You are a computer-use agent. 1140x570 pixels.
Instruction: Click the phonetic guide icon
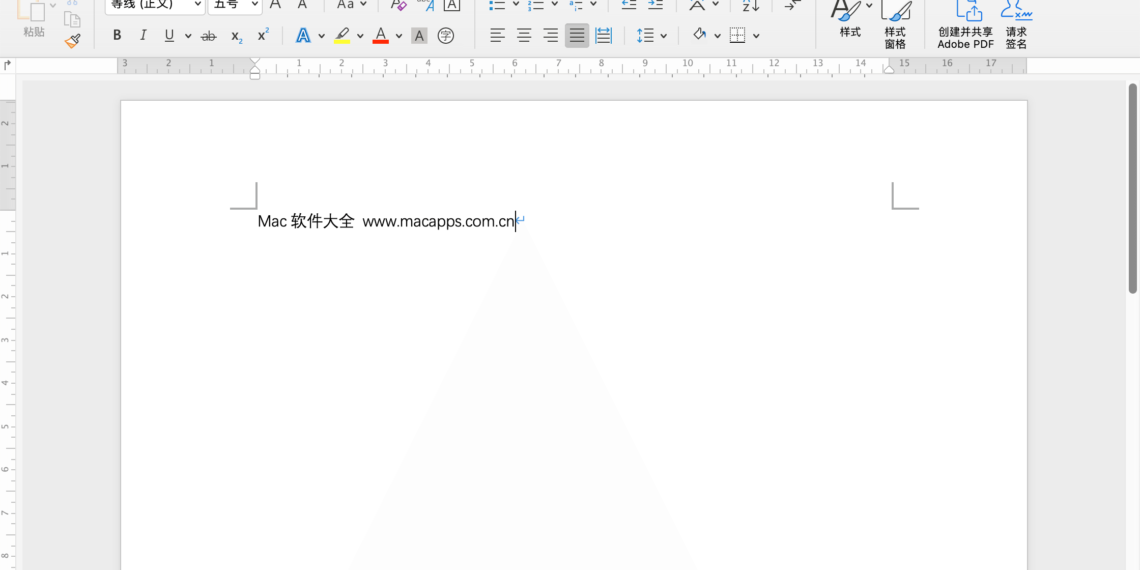pos(425,5)
